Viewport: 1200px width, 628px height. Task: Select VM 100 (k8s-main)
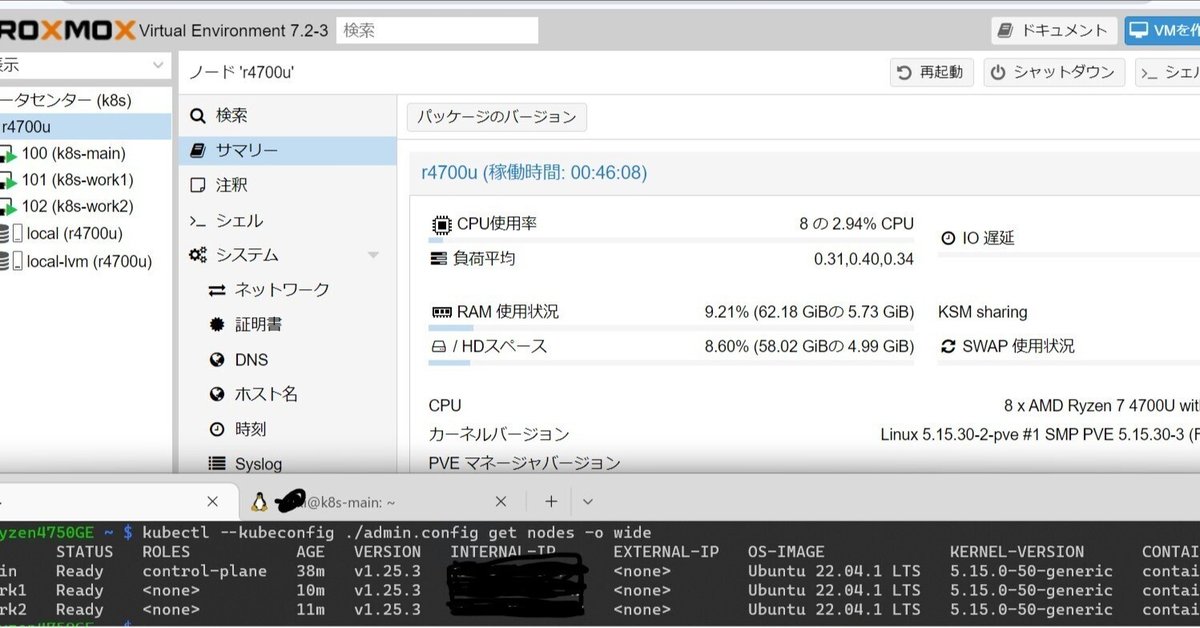74,153
